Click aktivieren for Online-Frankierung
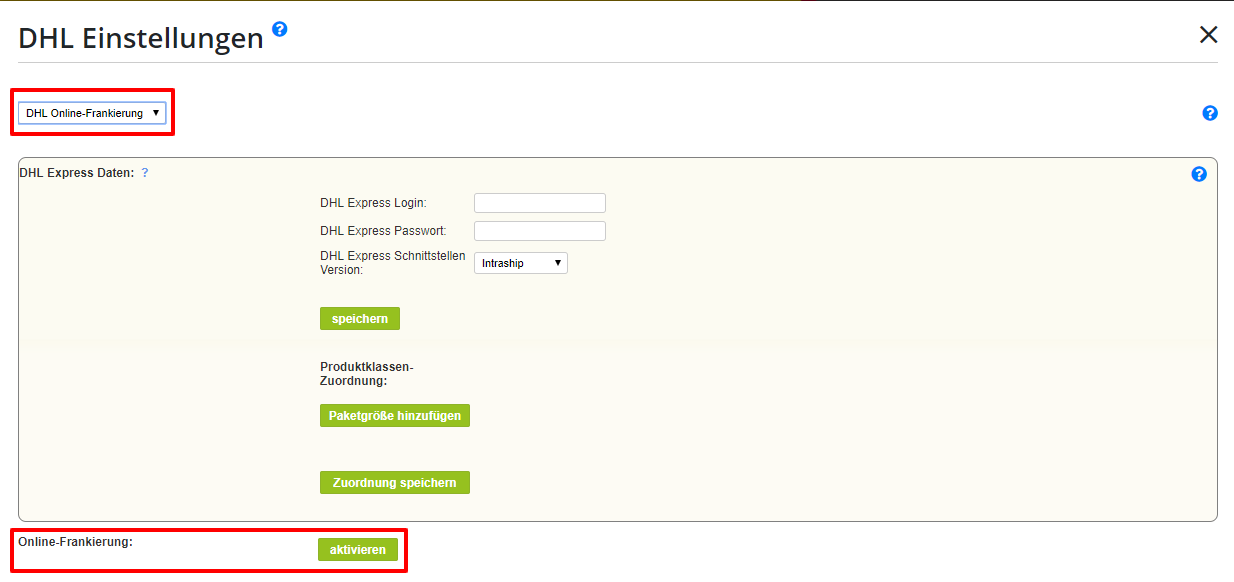Image resolution: width=1234 pixels, height=582 pixels. pos(358,550)
